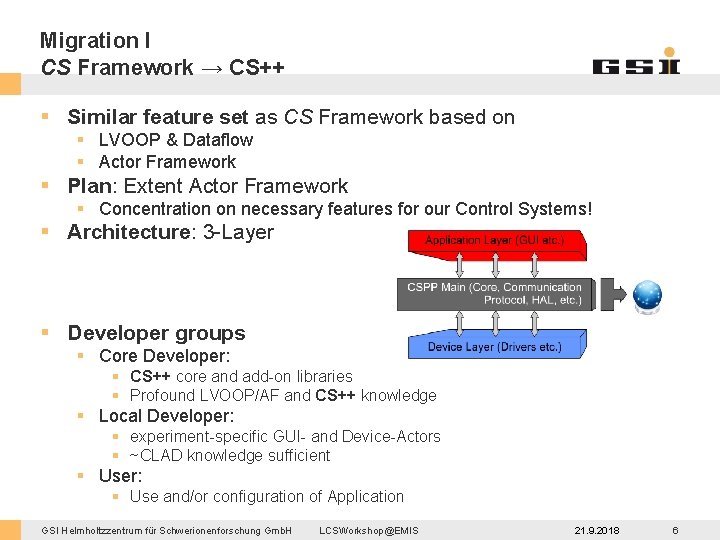
Task: Click the 'LVOOP & Dataflow' bullet
Action: [x=176, y=140]
